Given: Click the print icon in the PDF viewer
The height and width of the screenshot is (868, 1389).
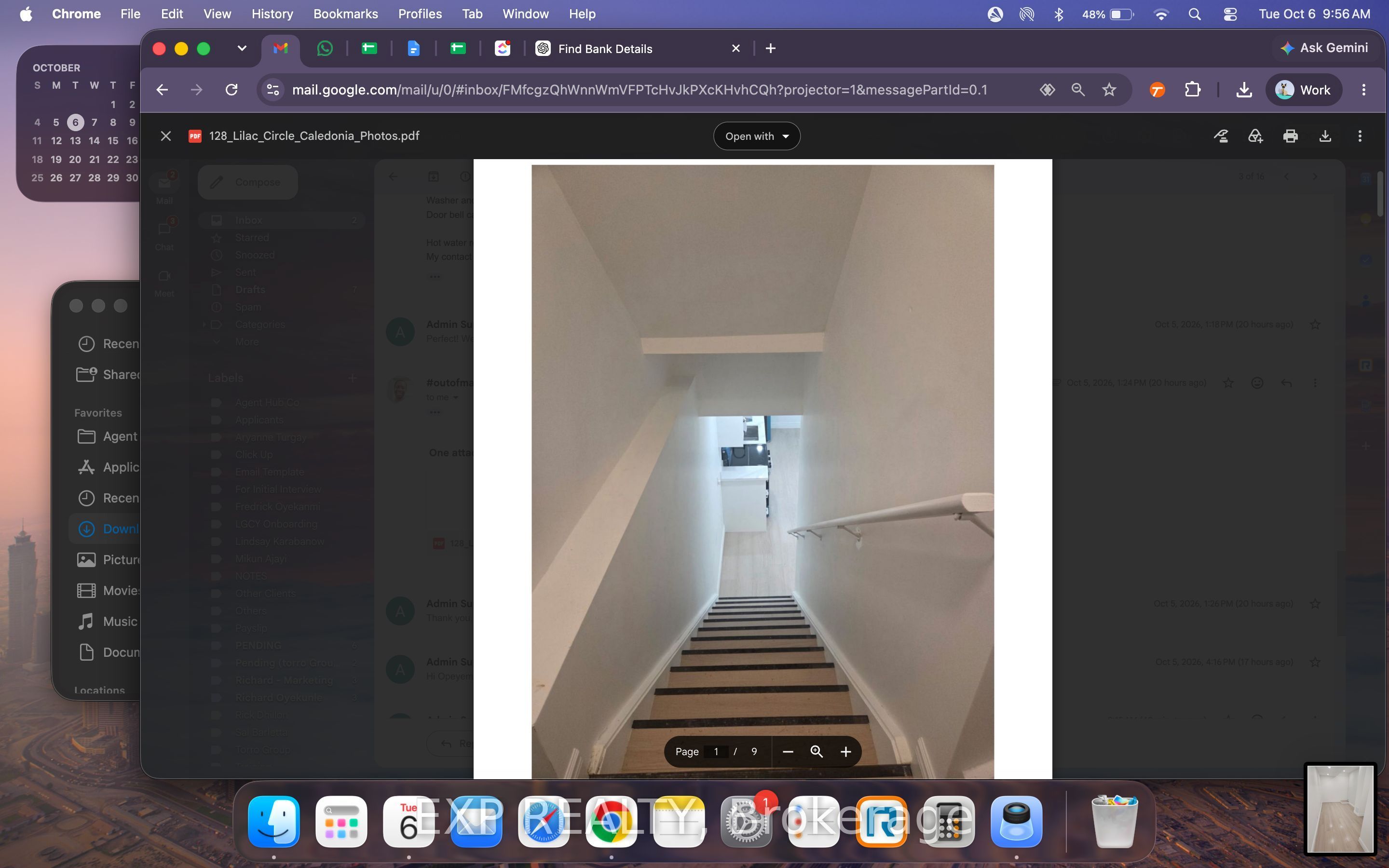Looking at the screenshot, I should tap(1290, 136).
